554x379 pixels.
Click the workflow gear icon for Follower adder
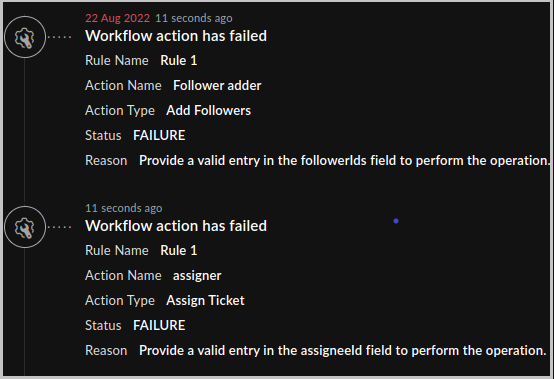[25, 37]
